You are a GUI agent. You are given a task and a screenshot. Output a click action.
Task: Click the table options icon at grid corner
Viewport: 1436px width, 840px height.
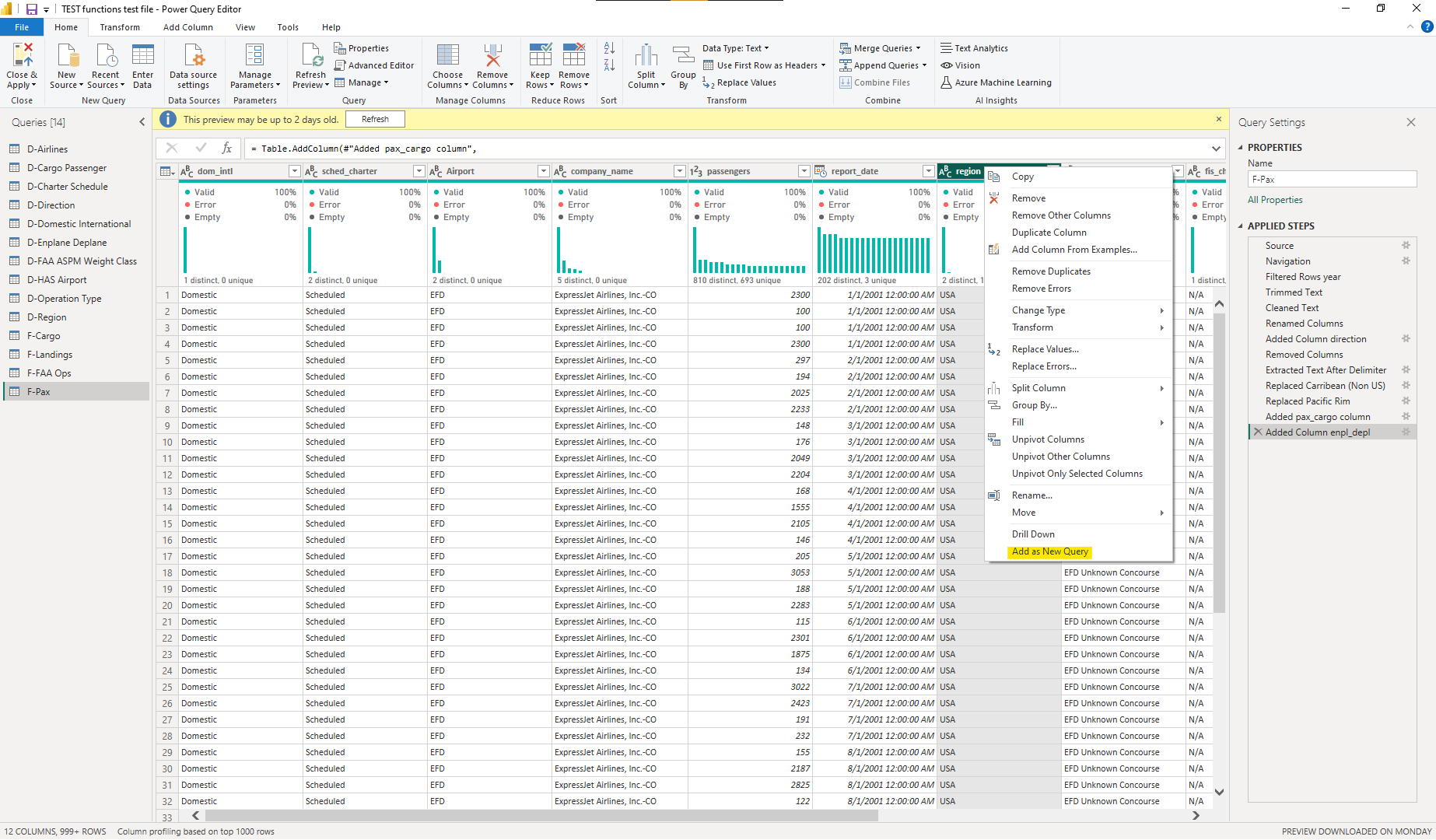tap(166, 171)
